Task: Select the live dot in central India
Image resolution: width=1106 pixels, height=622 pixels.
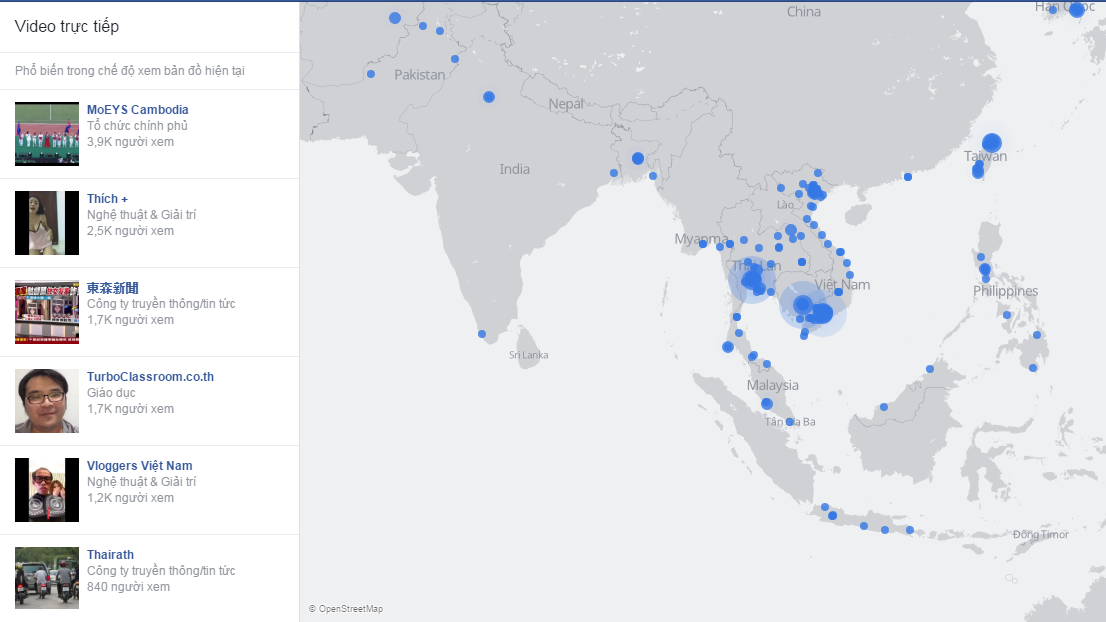Action: tap(489, 97)
